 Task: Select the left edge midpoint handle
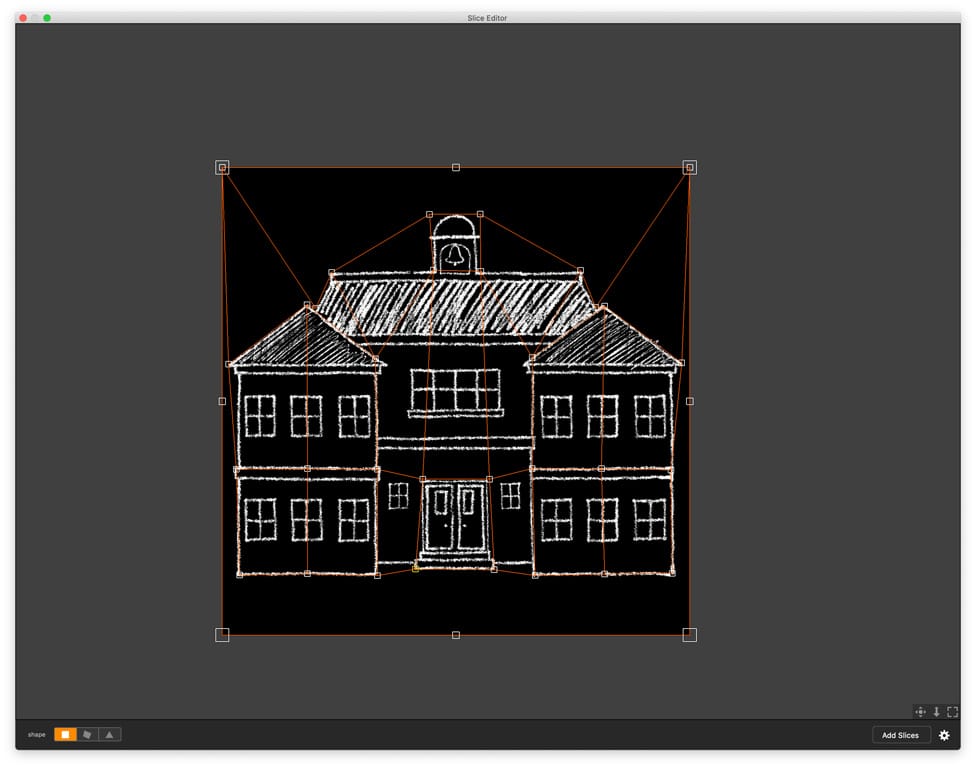pos(222,401)
